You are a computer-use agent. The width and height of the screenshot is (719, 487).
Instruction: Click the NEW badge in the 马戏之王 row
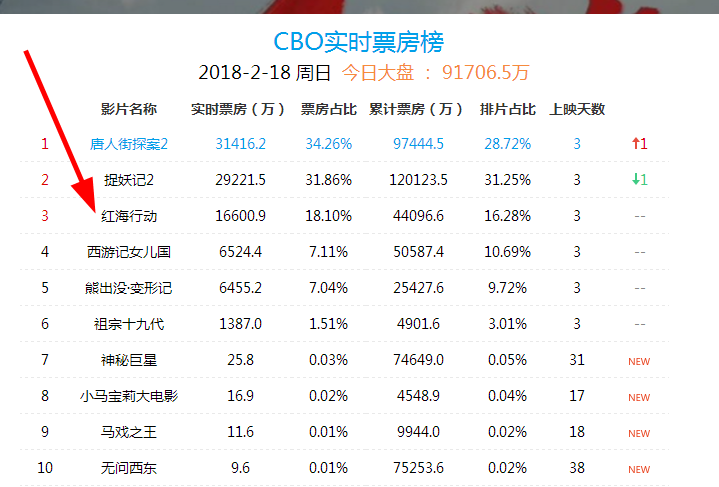639,433
